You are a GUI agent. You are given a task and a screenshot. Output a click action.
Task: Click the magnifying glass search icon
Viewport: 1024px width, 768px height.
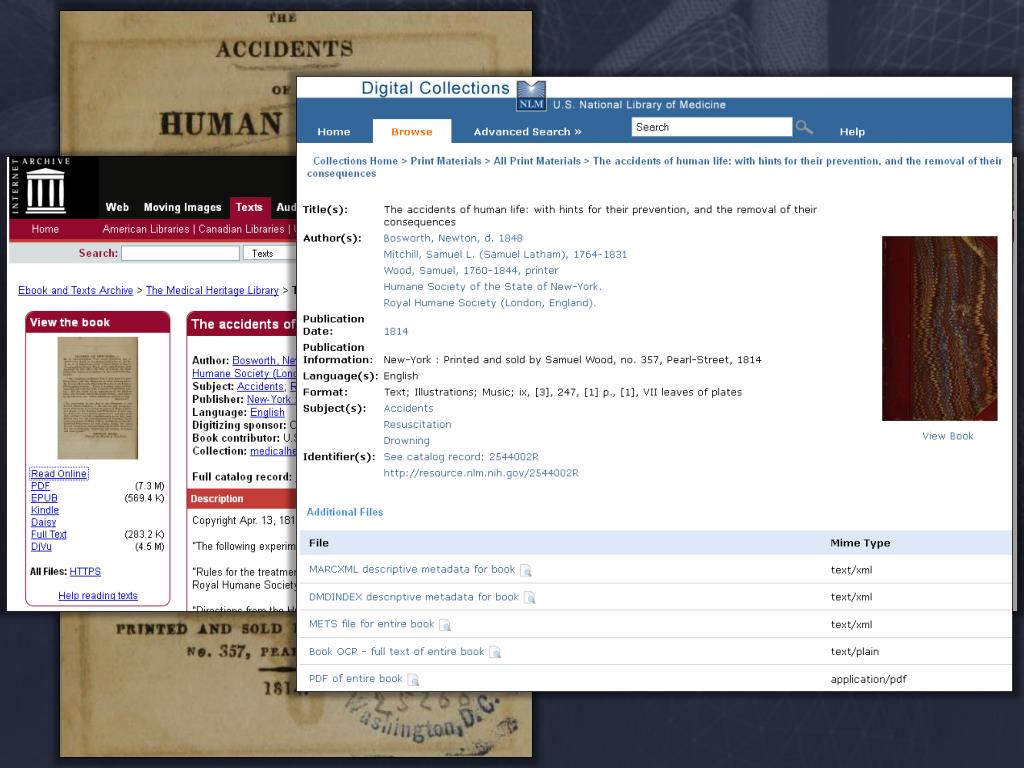pos(804,127)
